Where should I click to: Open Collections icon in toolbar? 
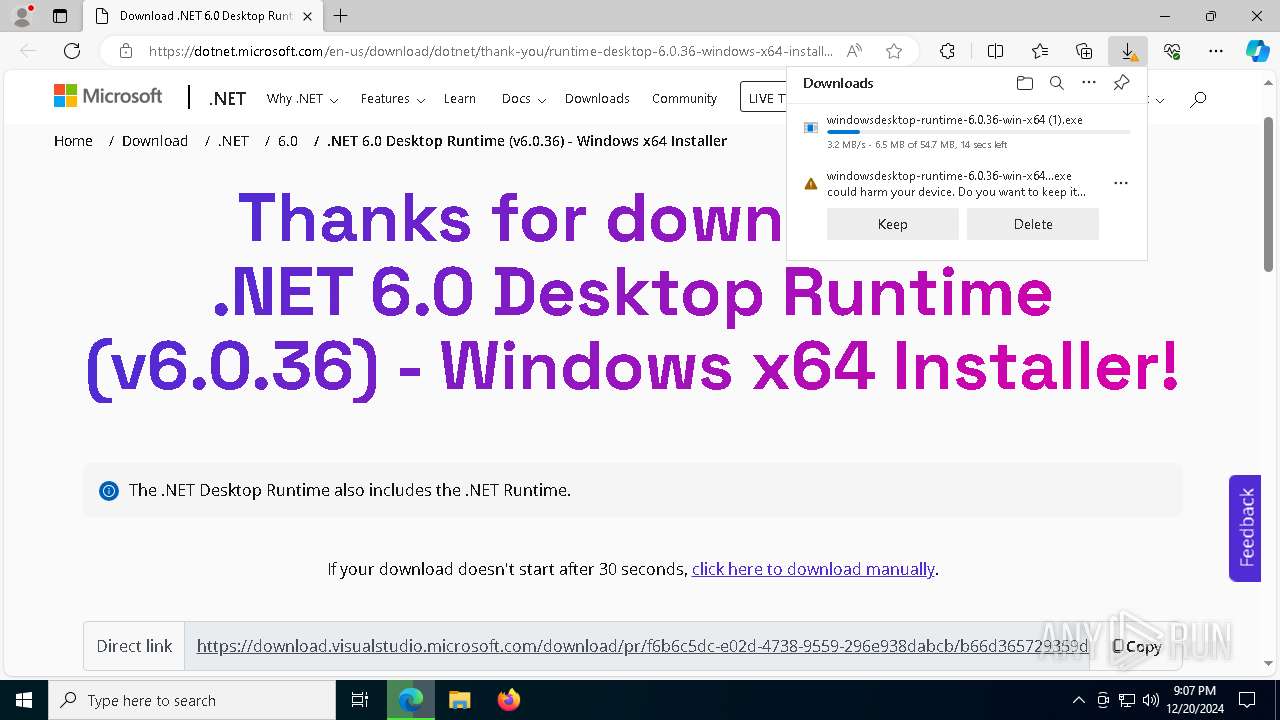(x=1084, y=51)
